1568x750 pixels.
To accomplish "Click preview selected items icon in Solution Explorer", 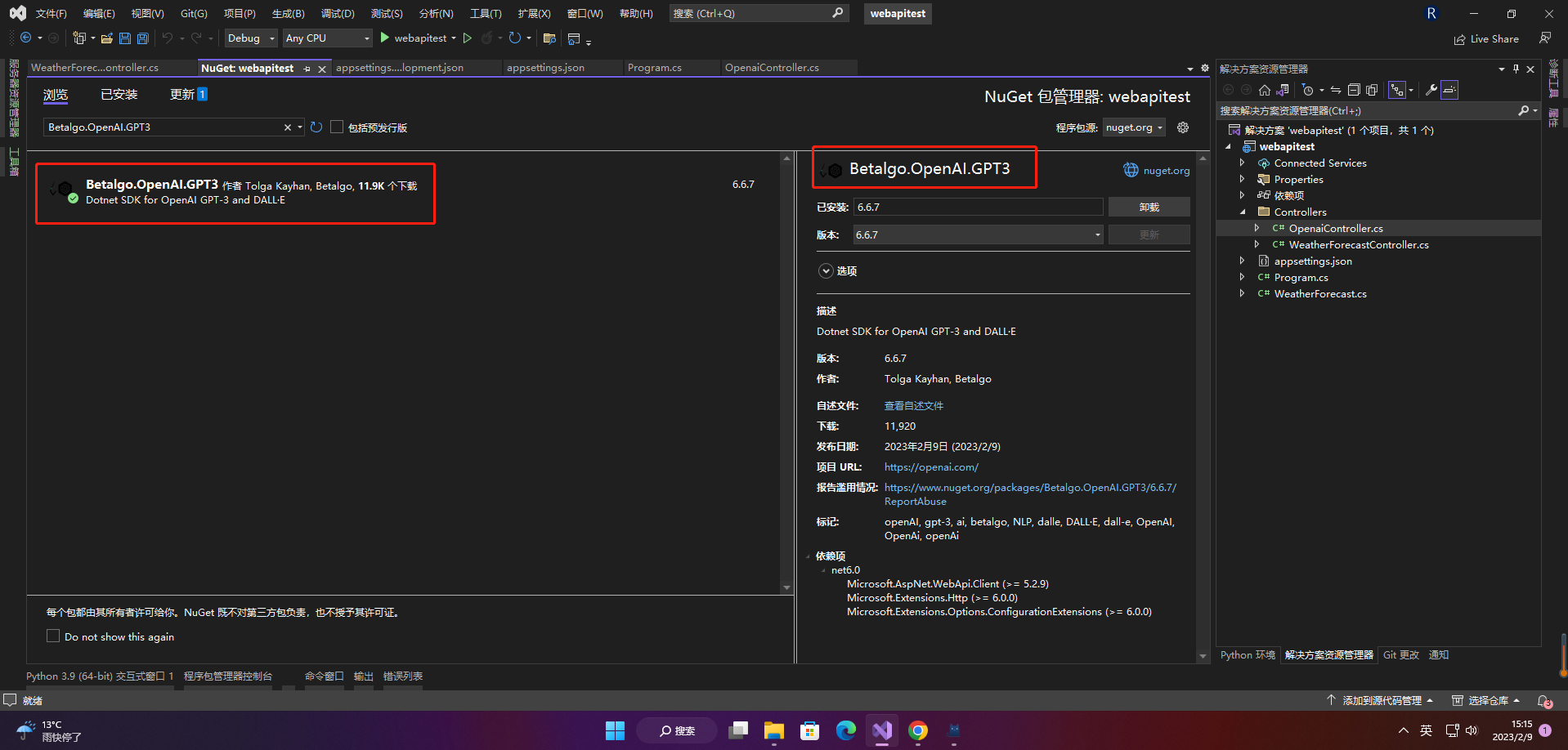I will (1449, 90).
